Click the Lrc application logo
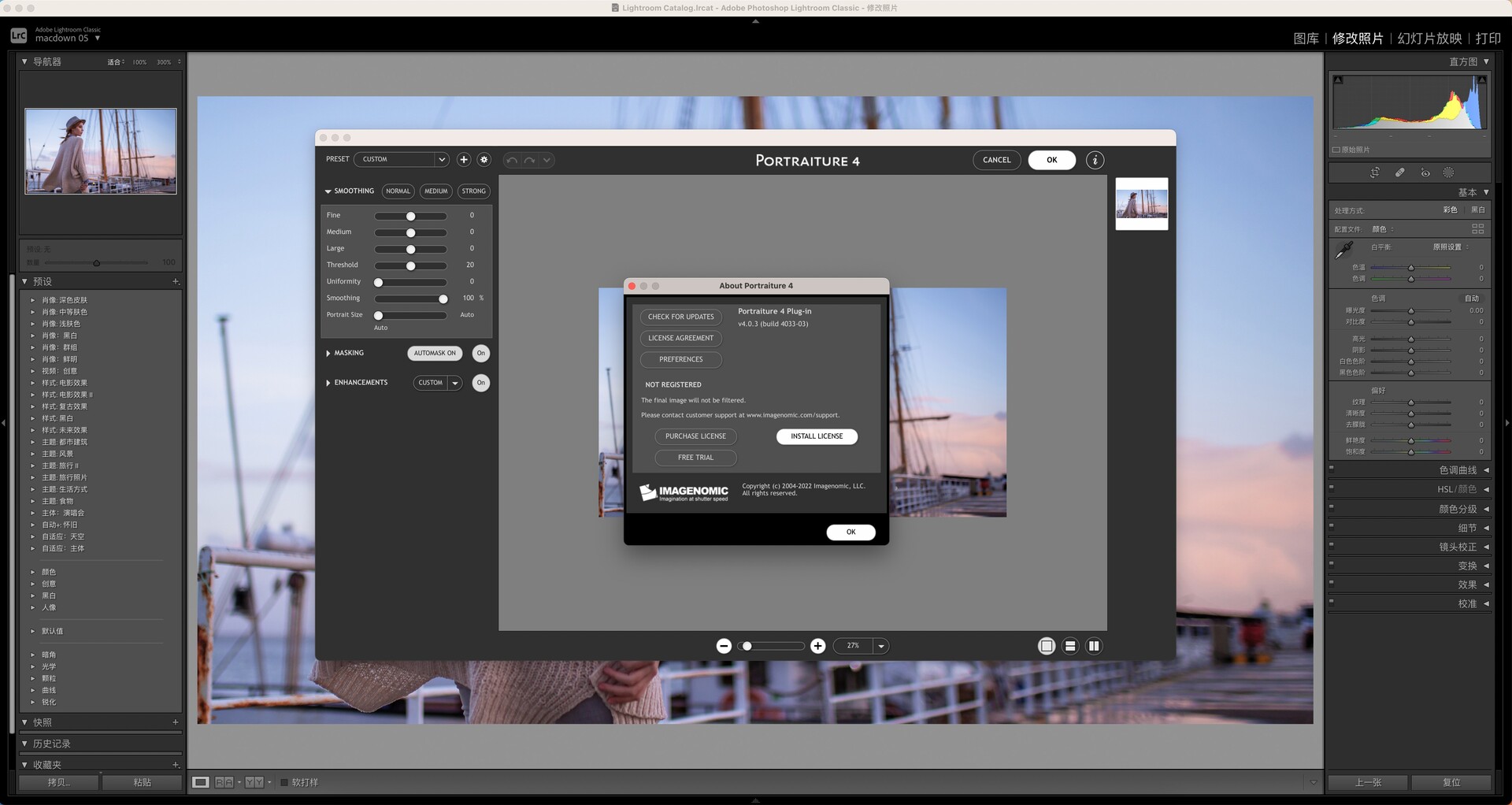The image size is (1512, 805). pos(19,35)
